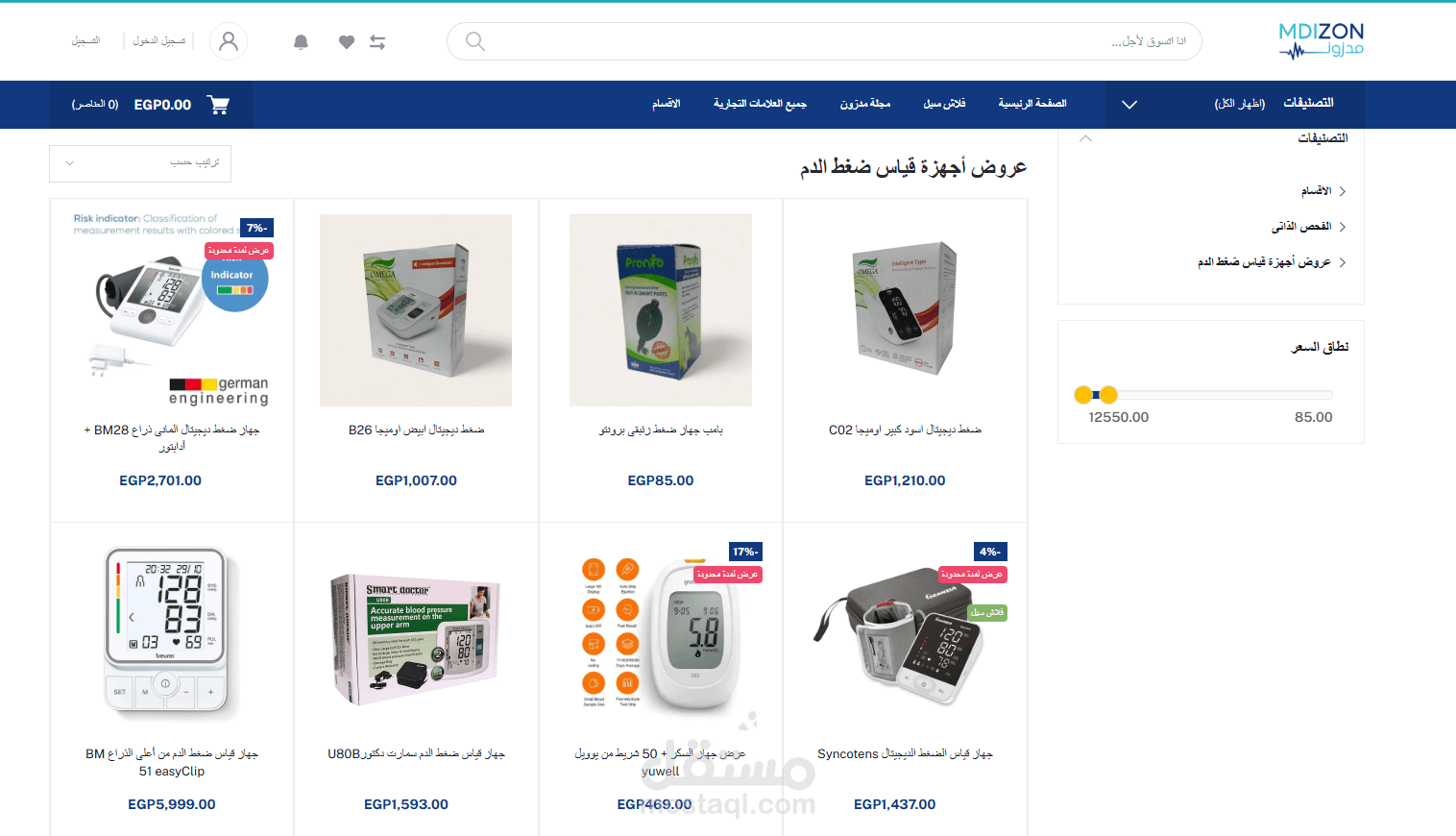Open الاقسام item in sidebar categories
Viewport: 1456px width, 836px height.
(x=1323, y=191)
